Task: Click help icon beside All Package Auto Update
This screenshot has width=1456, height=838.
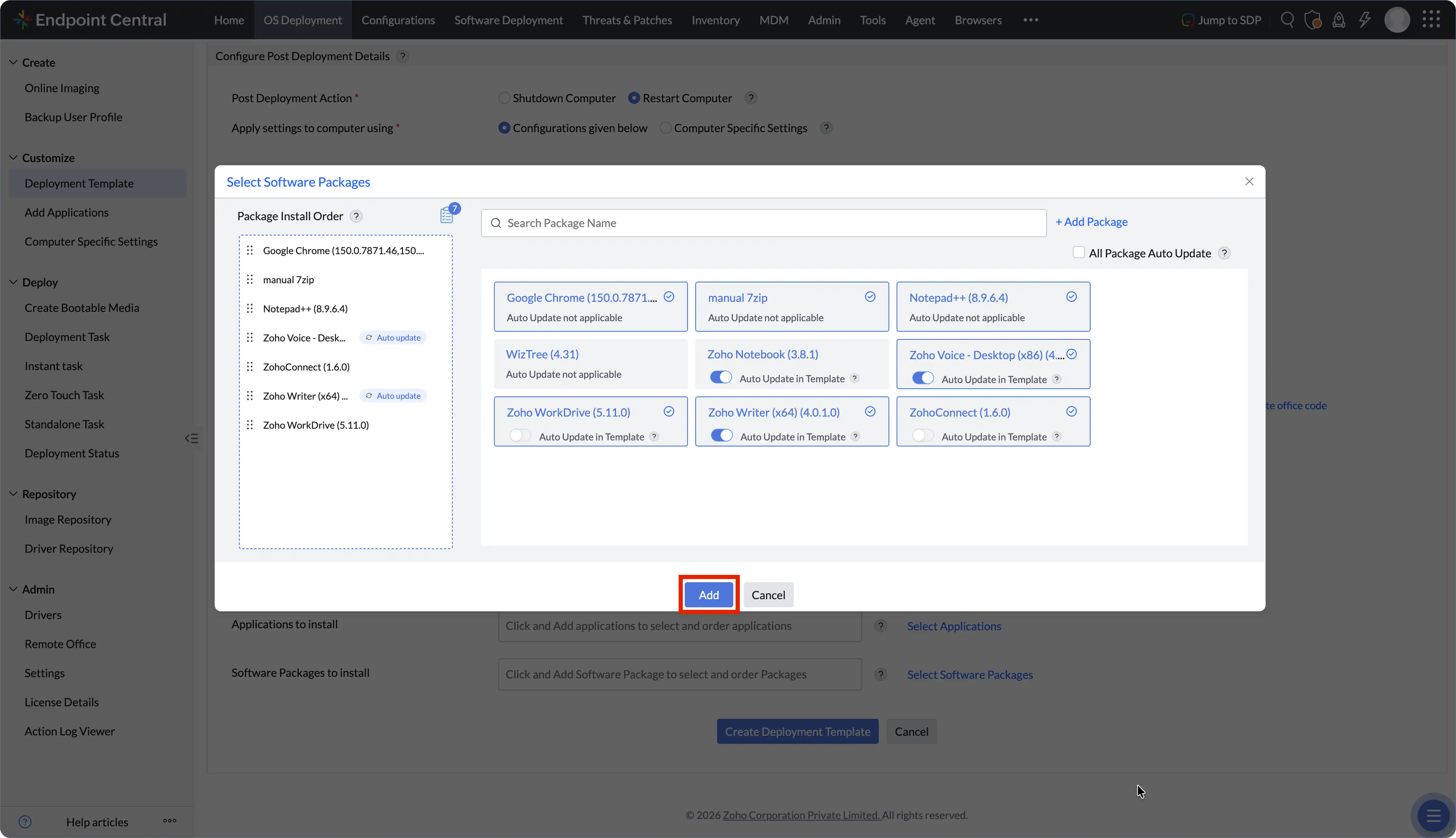Action: point(1225,253)
